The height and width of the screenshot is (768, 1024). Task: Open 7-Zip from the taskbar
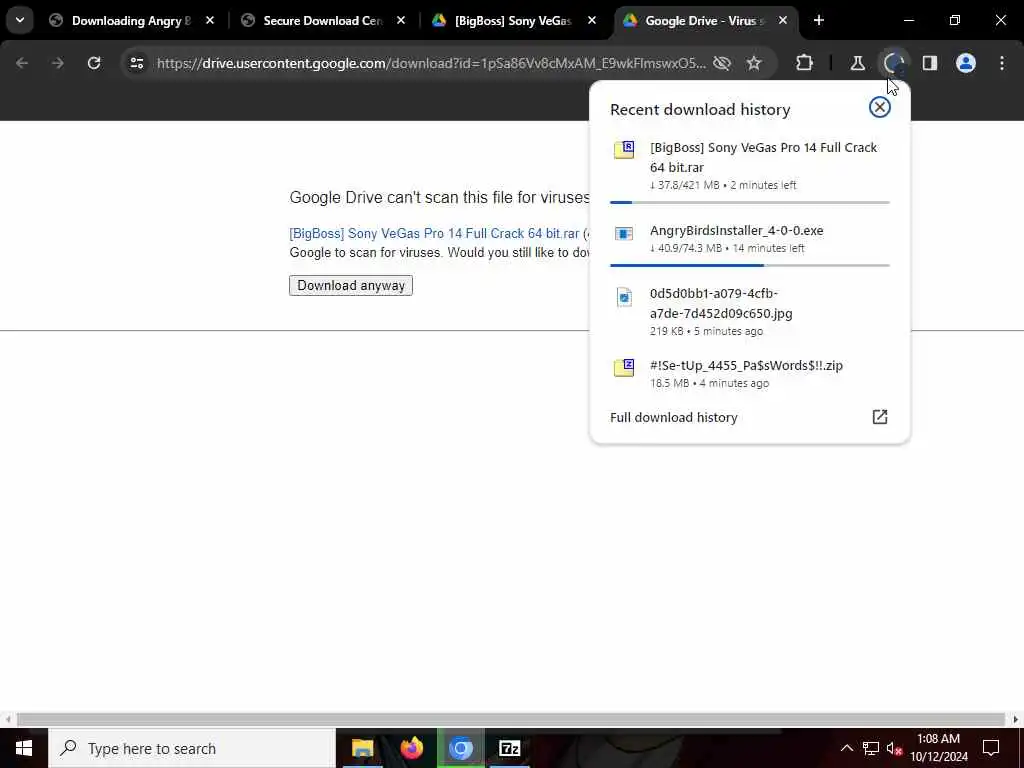coord(509,748)
